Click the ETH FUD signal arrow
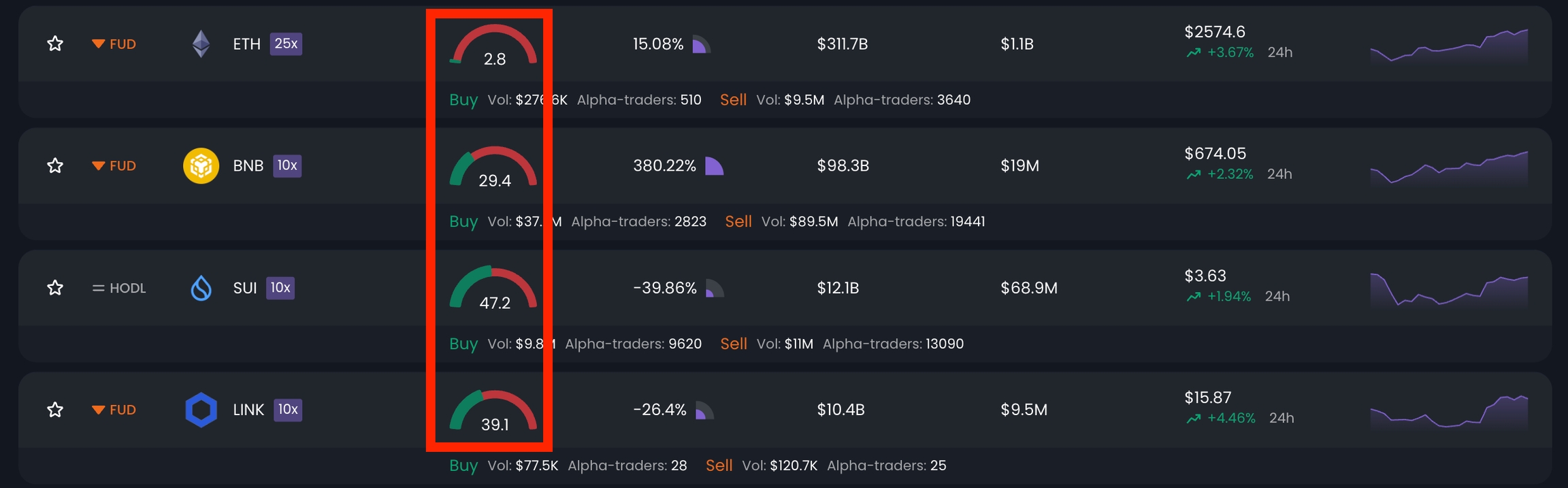The height and width of the screenshot is (488, 1568). 99,44
